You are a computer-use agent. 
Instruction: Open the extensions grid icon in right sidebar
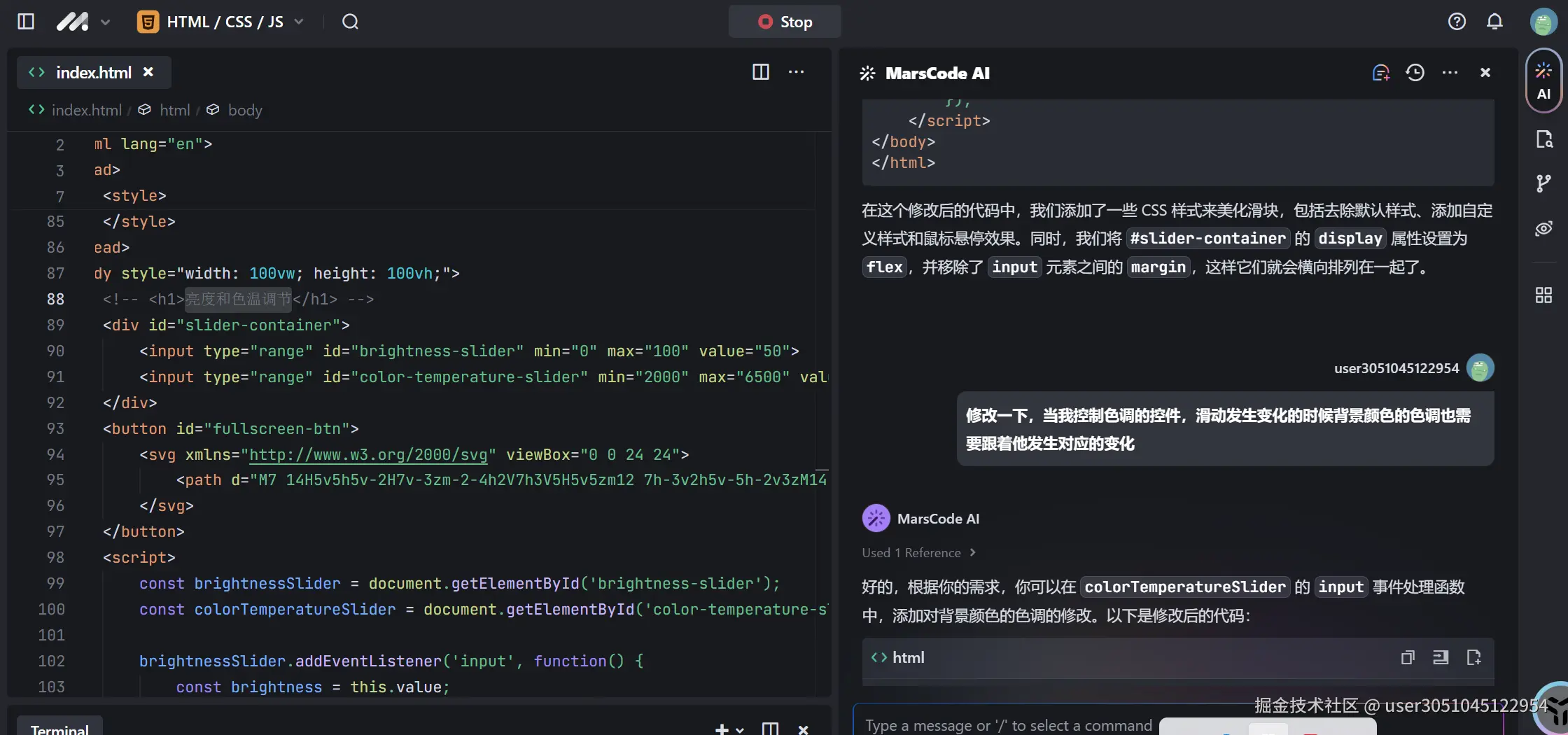click(x=1543, y=295)
